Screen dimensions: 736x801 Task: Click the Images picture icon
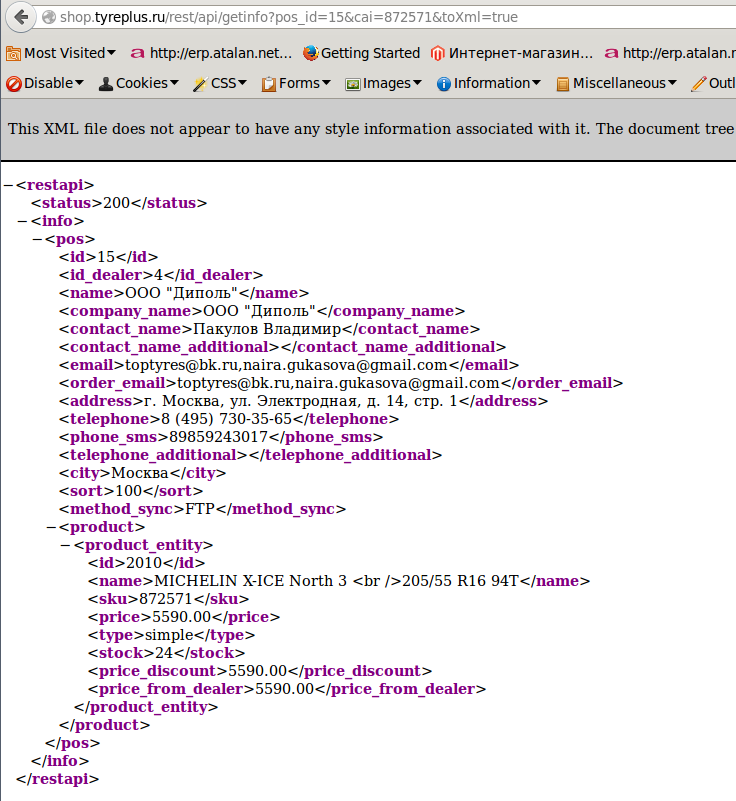[353, 84]
